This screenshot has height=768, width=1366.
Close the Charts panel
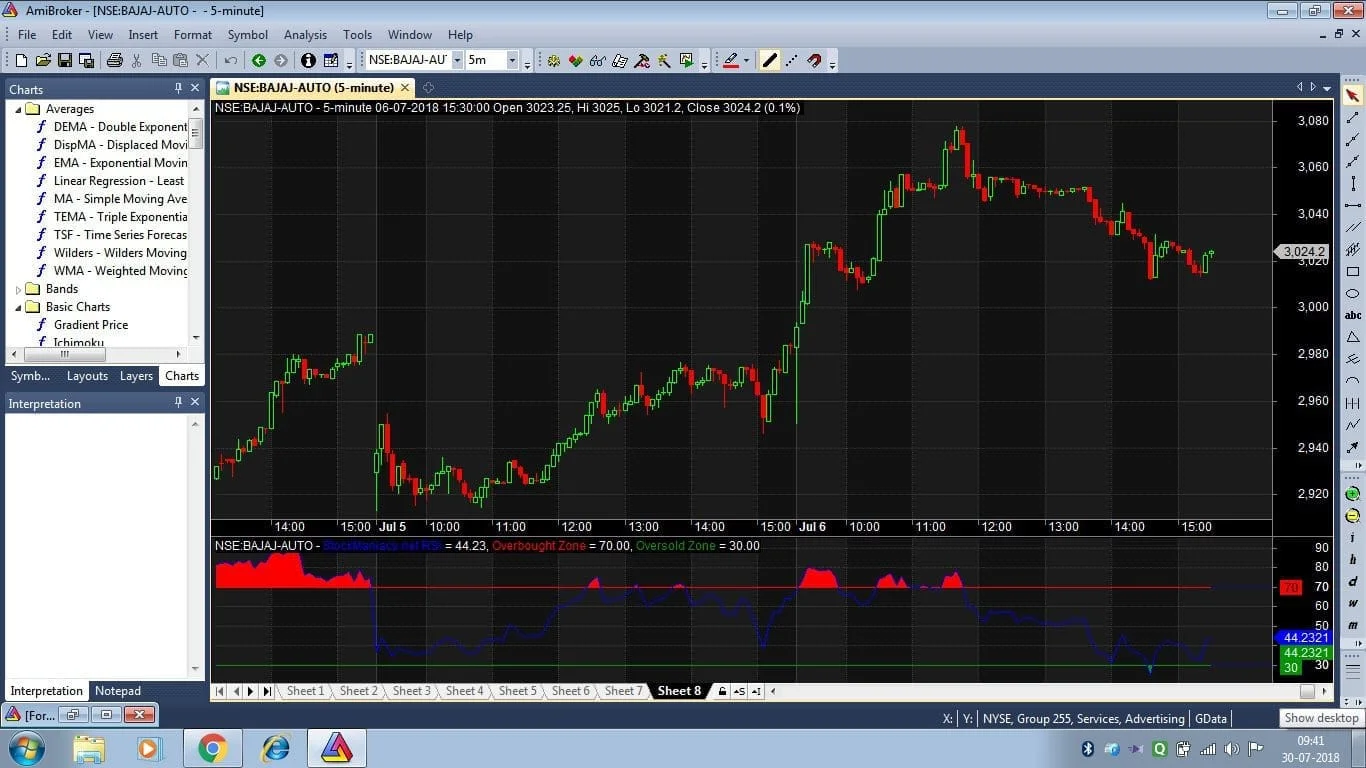coord(196,88)
